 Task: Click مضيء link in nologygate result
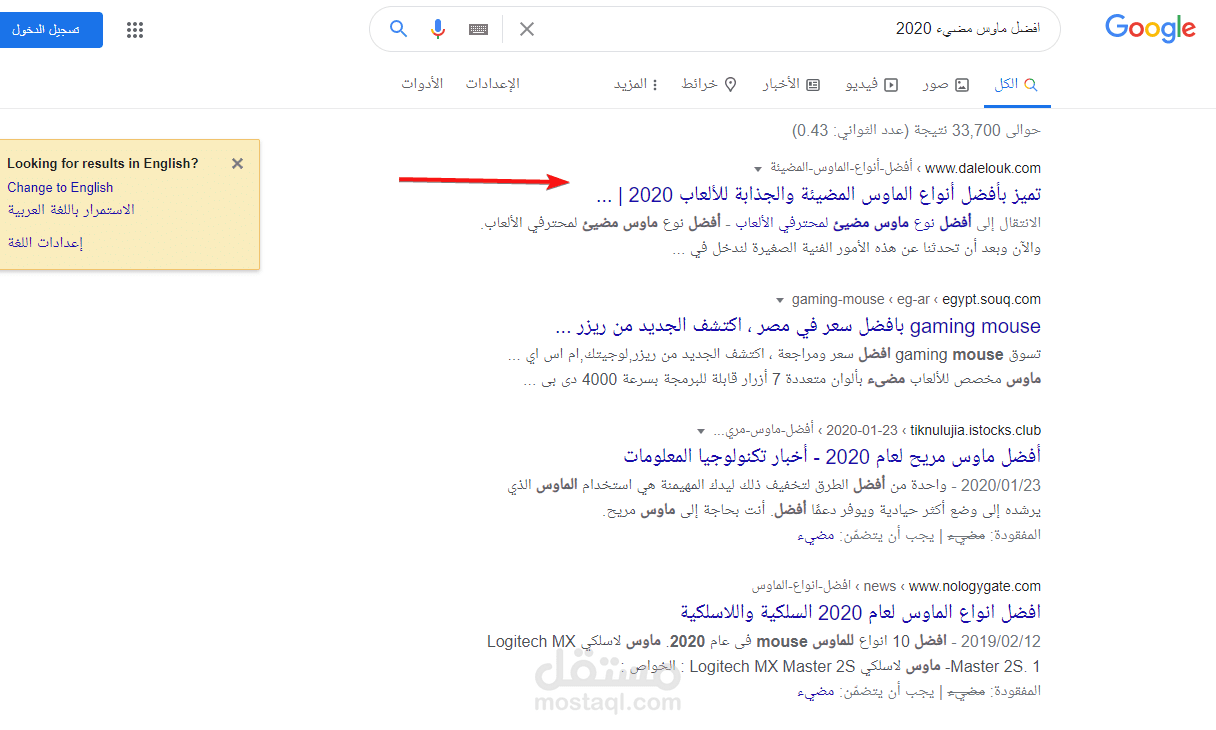815,691
